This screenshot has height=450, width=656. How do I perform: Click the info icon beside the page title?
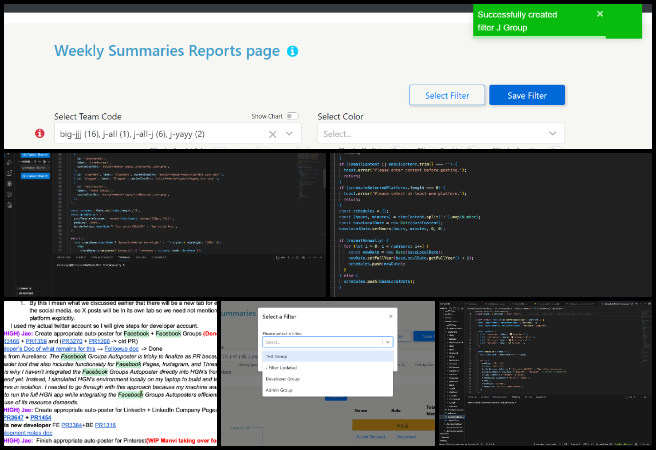[x=292, y=51]
